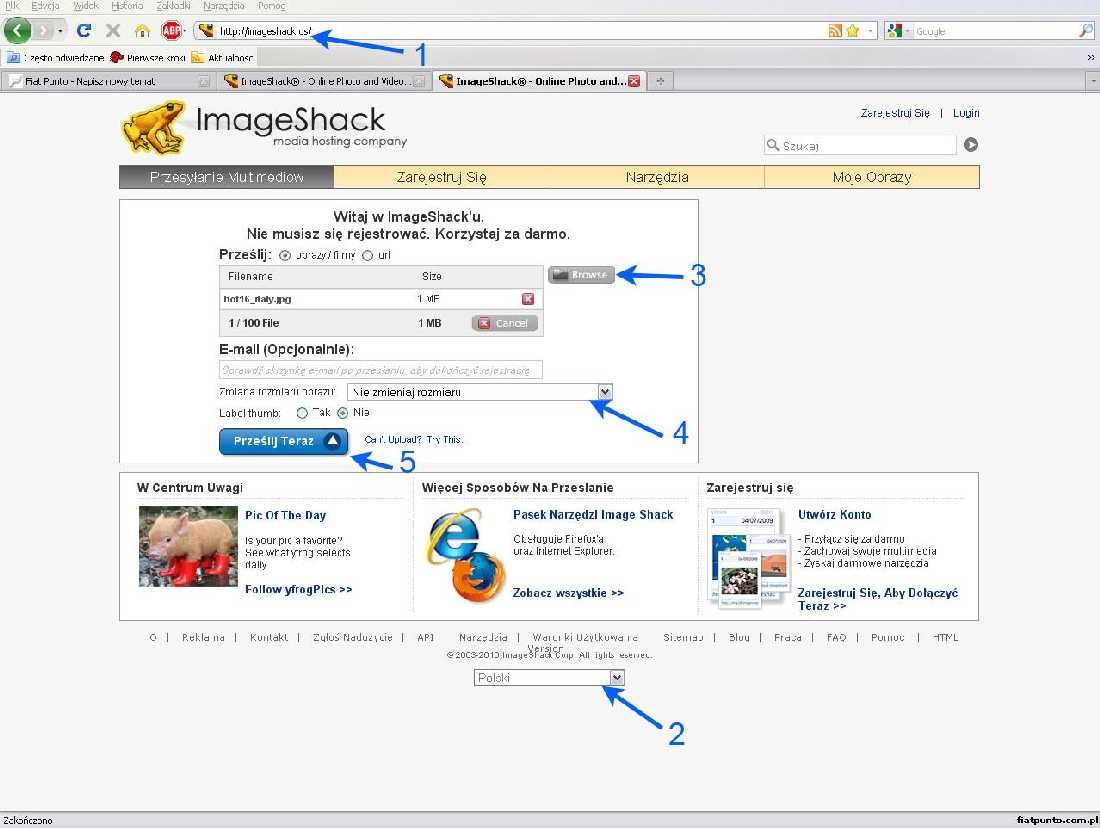Screen dimensions: 1100x828
Task: Click the Szukaj search field
Action: coord(860,145)
